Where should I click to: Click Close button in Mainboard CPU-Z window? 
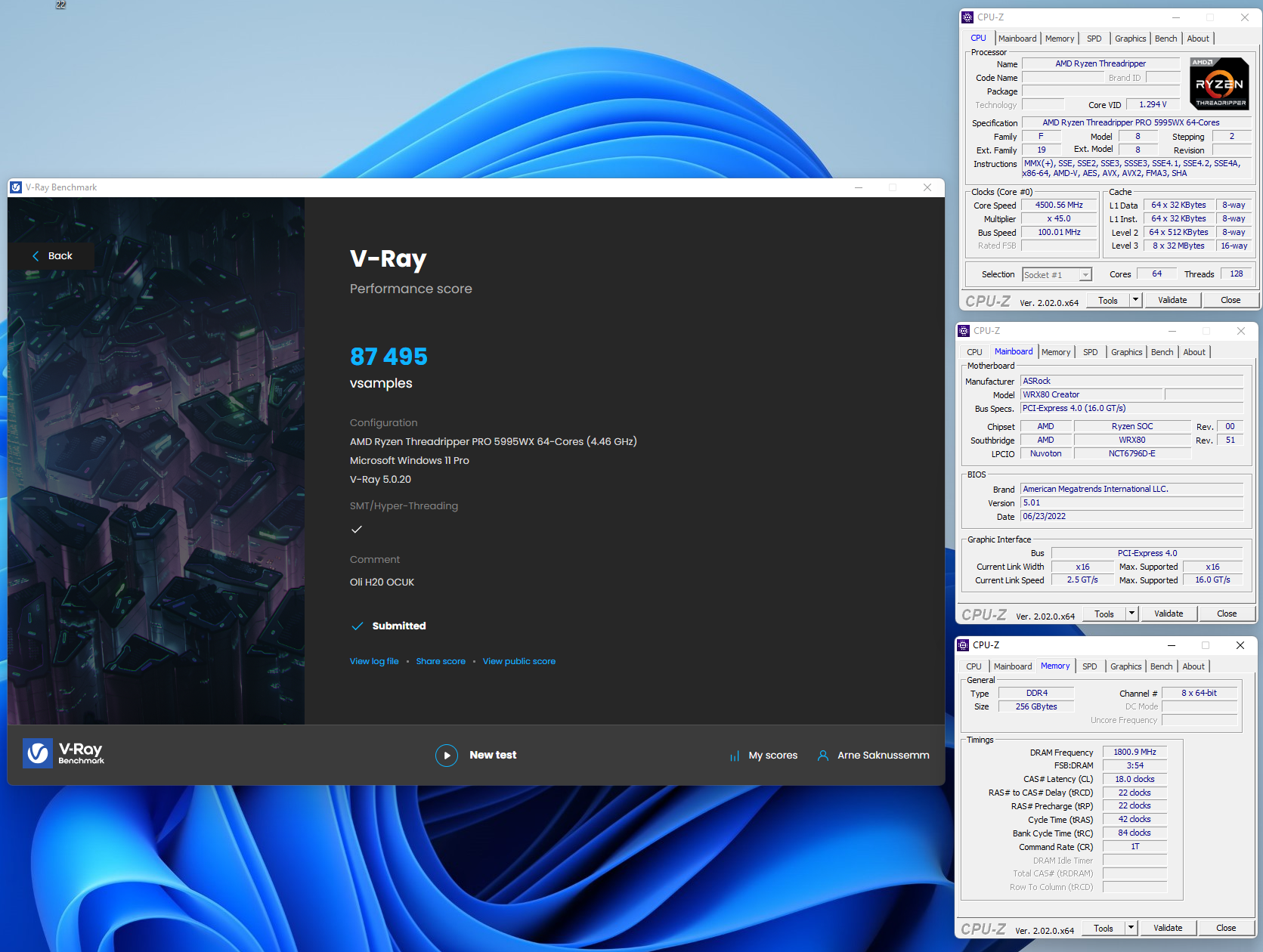click(x=1227, y=614)
